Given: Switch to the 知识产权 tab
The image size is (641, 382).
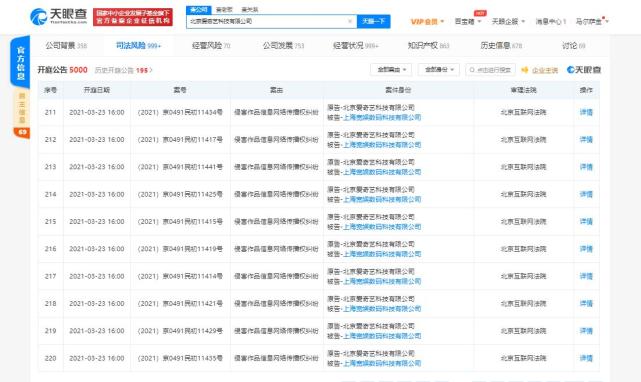Looking at the screenshot, I should [x=428, y=45].
